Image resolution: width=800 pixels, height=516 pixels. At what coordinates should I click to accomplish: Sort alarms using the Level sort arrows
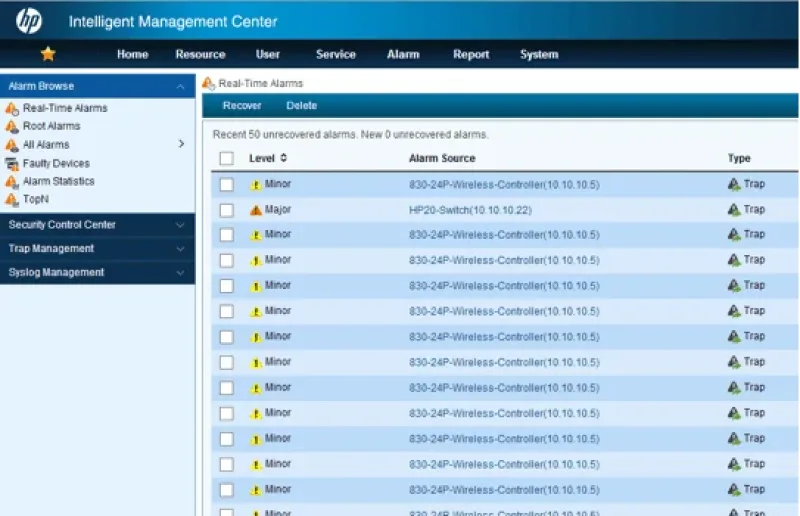[284, 158]
